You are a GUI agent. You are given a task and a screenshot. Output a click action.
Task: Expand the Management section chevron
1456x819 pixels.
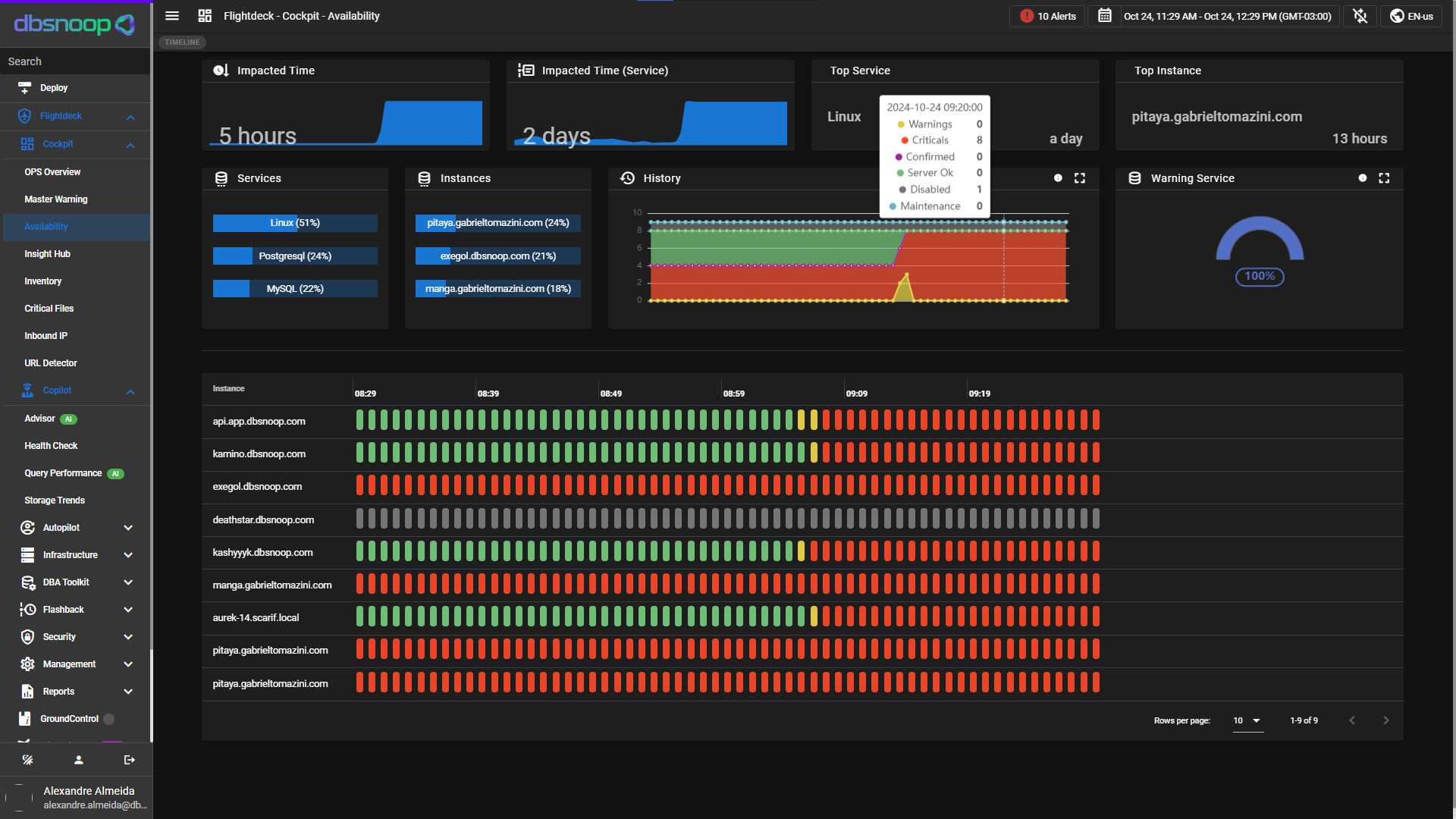(x=128, y=664)
